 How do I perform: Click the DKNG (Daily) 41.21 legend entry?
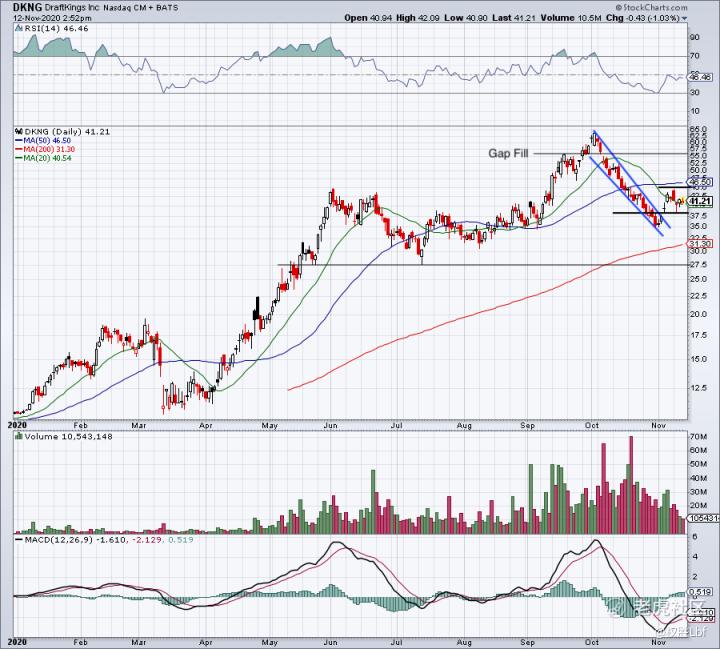pos(67,132)
